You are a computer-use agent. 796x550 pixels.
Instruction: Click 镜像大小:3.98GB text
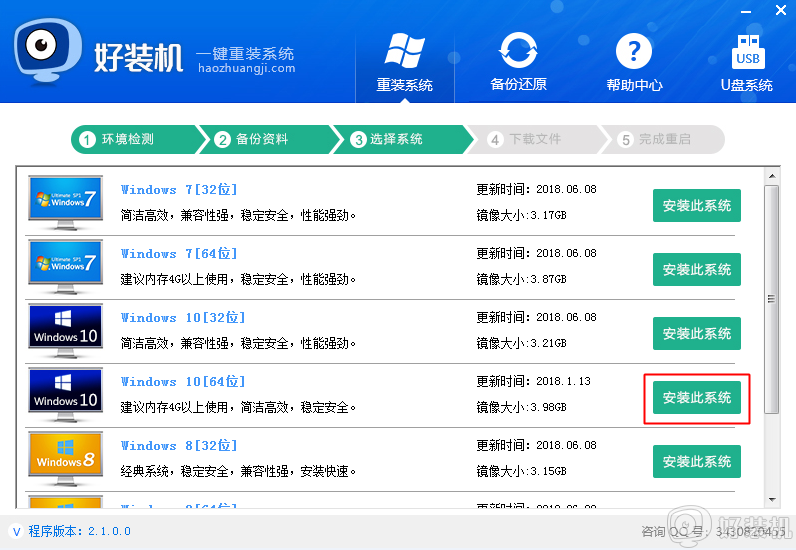coord(521,407)
